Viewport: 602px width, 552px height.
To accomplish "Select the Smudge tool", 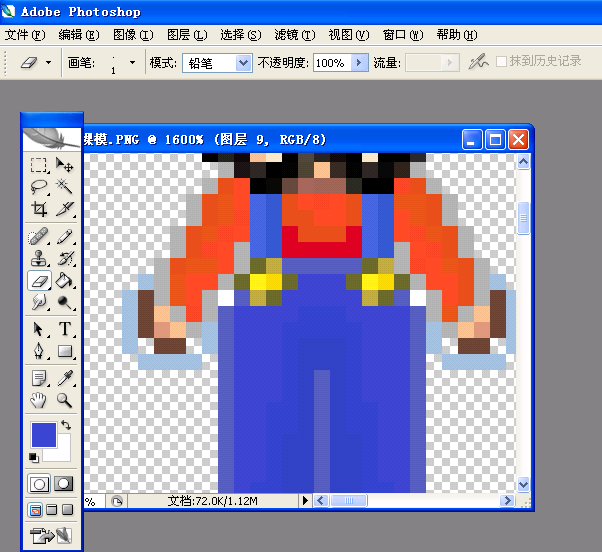I will [39, 302].
